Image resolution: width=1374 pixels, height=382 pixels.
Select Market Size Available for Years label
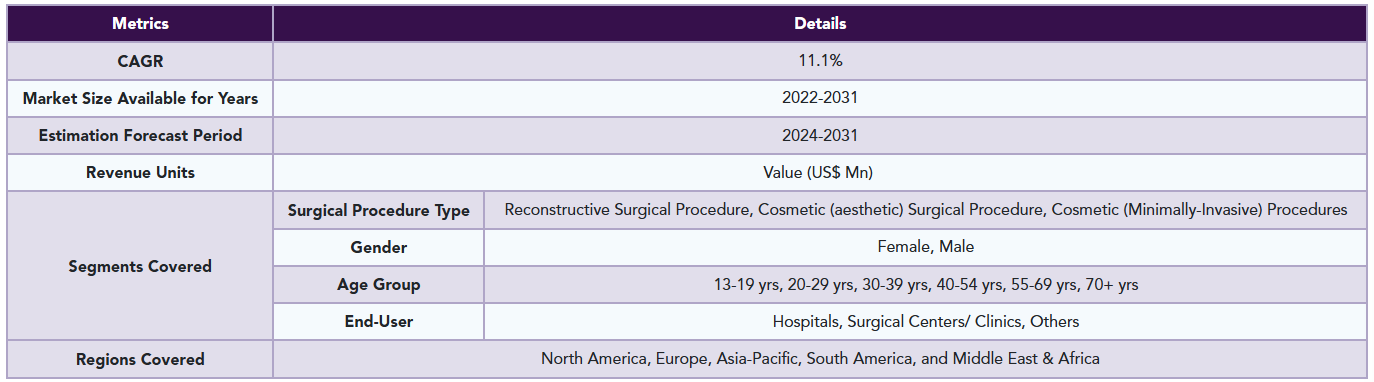(x=140, y=98)
